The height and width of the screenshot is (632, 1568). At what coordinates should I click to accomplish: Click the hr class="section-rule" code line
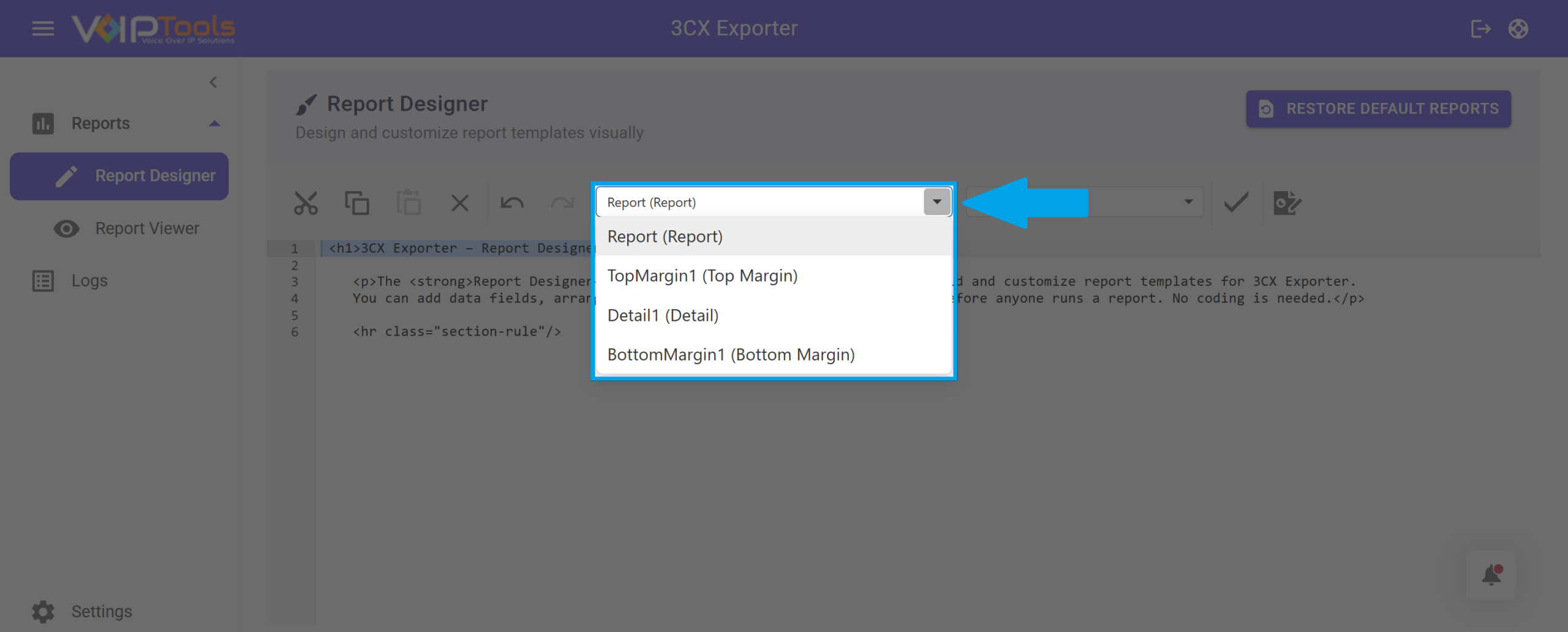click(x=457, y=332)
